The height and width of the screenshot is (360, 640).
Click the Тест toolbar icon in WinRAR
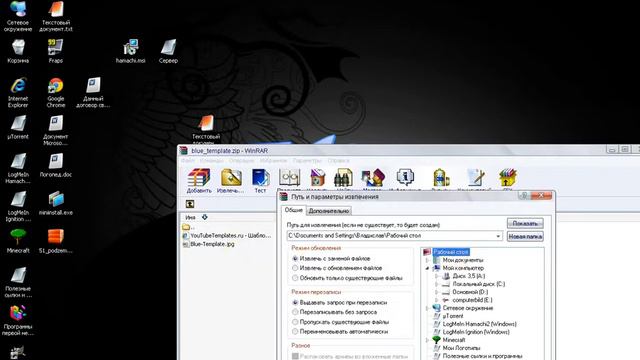coord(260,180)
